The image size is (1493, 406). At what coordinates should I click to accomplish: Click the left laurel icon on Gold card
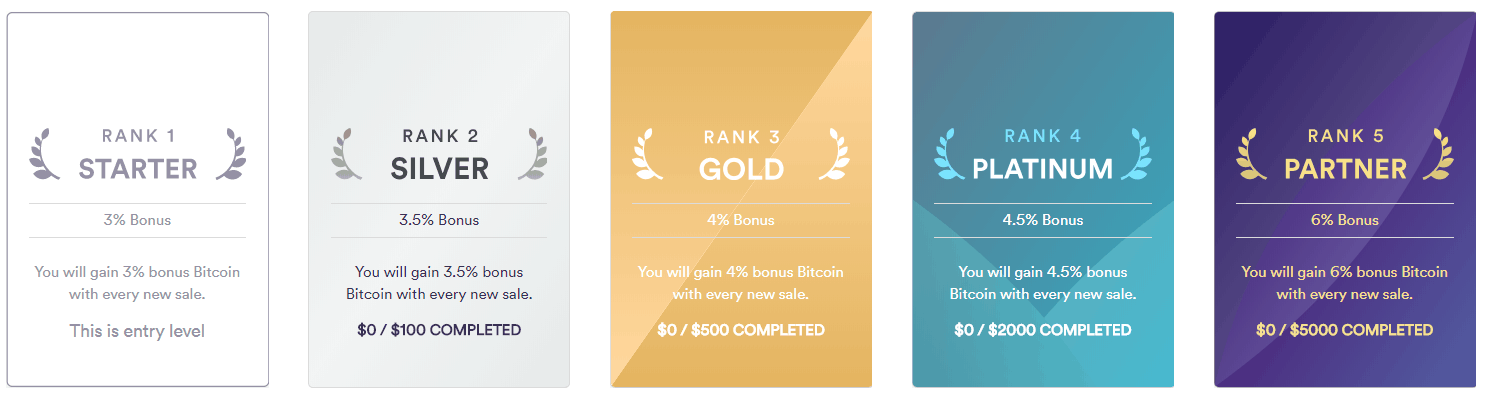[x=648, y=155]
